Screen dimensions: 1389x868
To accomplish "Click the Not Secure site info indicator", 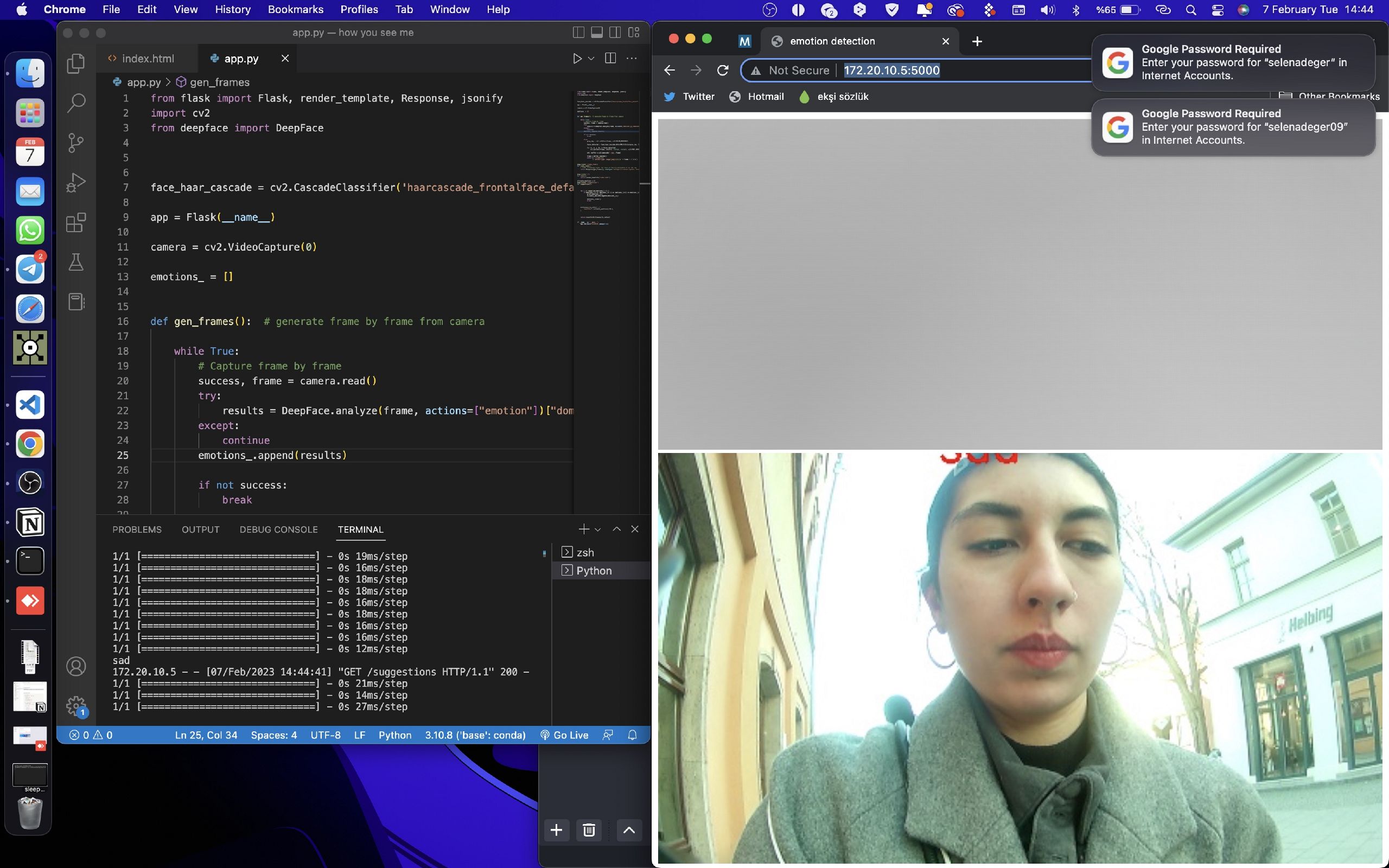I will tap(790, 70).
